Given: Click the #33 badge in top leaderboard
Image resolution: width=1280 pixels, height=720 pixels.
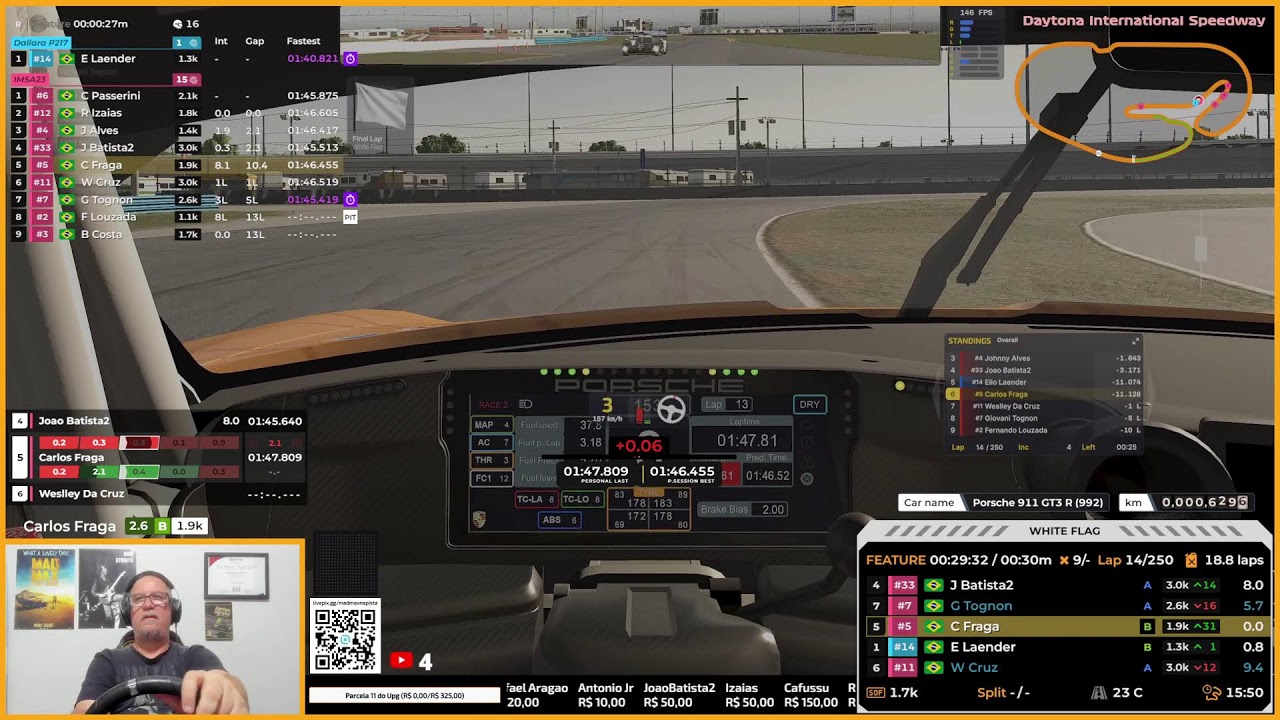Looking at the screenshot, I should pos(42,148).
